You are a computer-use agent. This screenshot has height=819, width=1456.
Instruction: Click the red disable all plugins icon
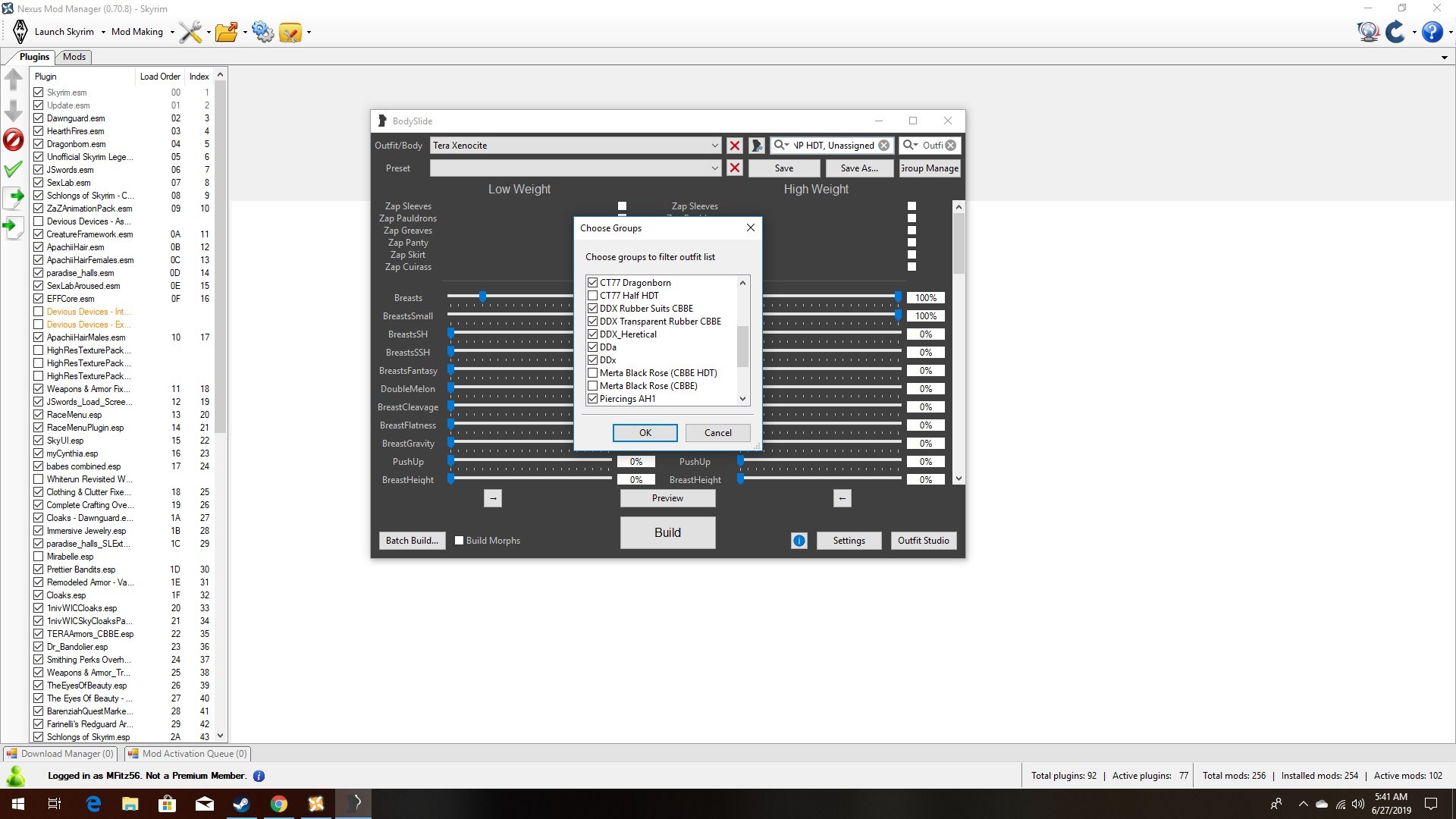[x=14, y=140]
